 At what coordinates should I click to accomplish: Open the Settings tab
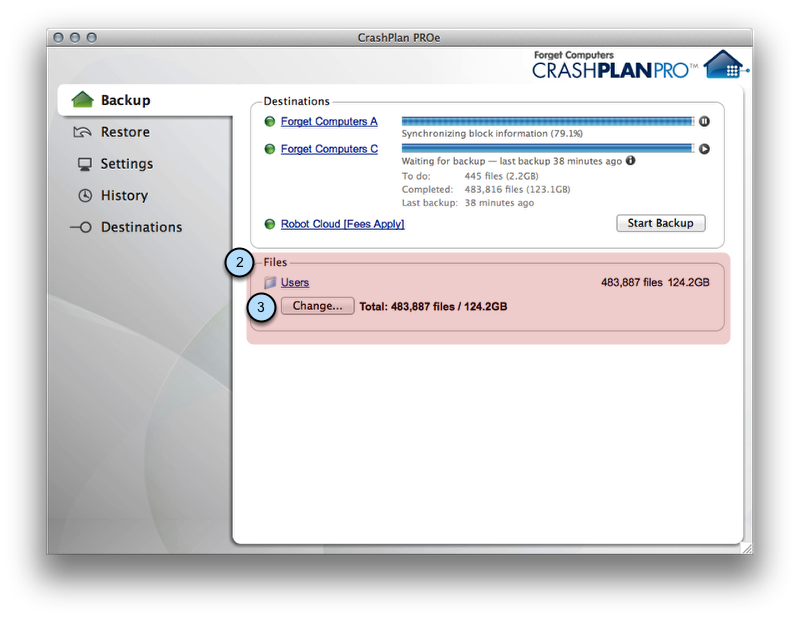coord(127,164)
